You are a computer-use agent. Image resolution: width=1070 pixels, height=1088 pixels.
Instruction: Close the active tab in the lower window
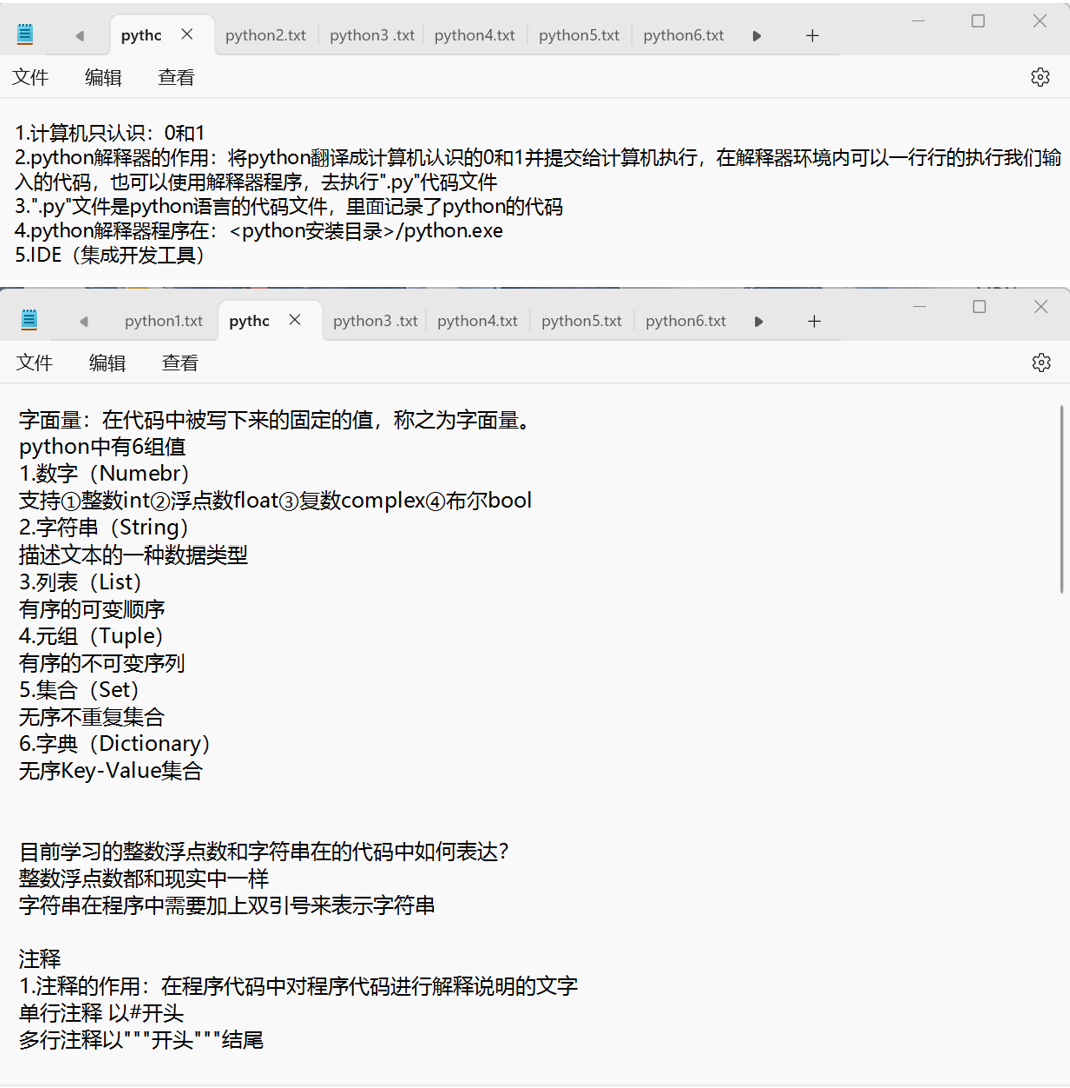(x=295, y=320)
